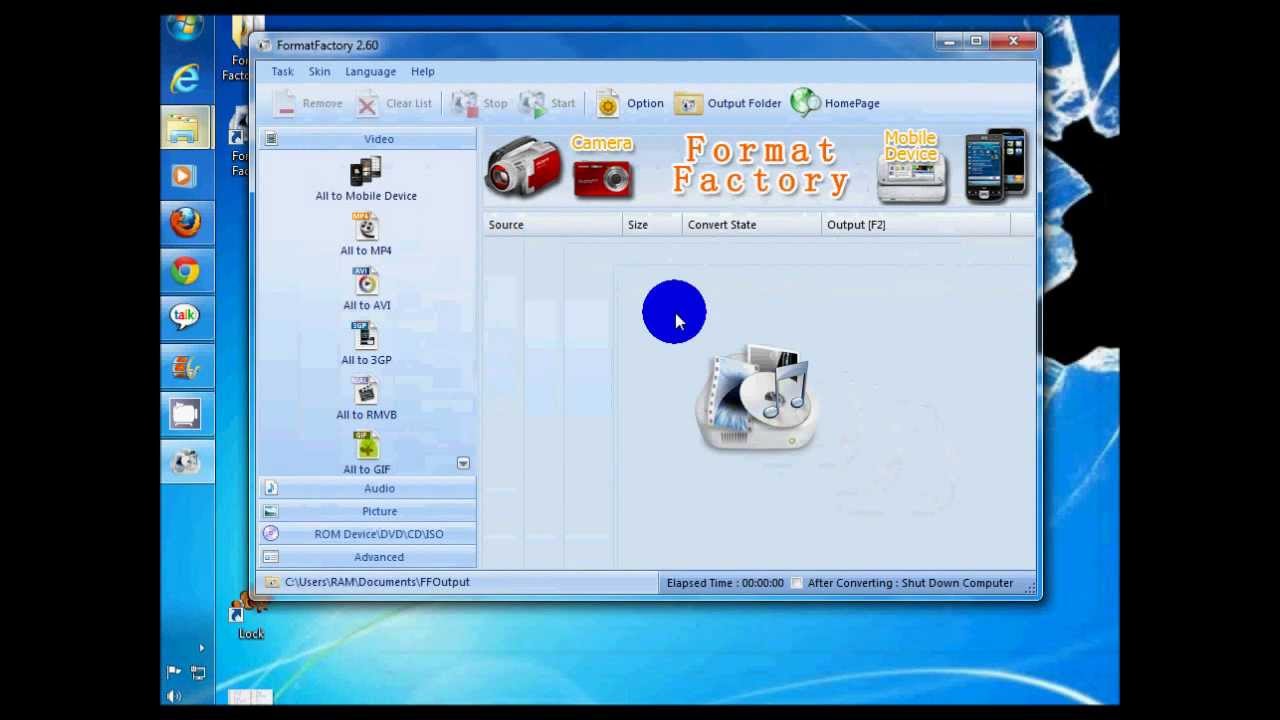Image resolution: width=1280 pixels, height=720 pixels.
Task: Launch Firefox from the taskbar
Action: [185, 222]
